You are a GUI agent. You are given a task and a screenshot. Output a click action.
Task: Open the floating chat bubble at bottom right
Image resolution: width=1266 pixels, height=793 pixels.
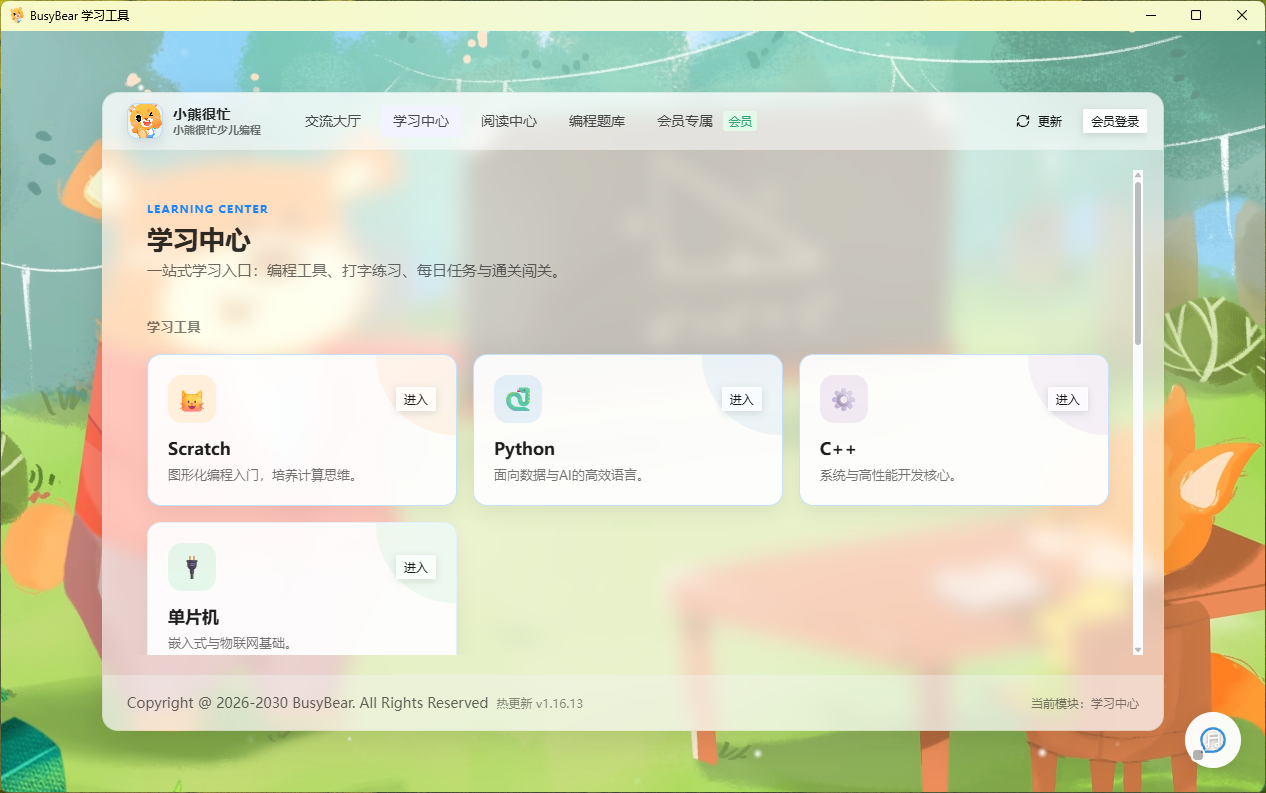coord(1212,740)
